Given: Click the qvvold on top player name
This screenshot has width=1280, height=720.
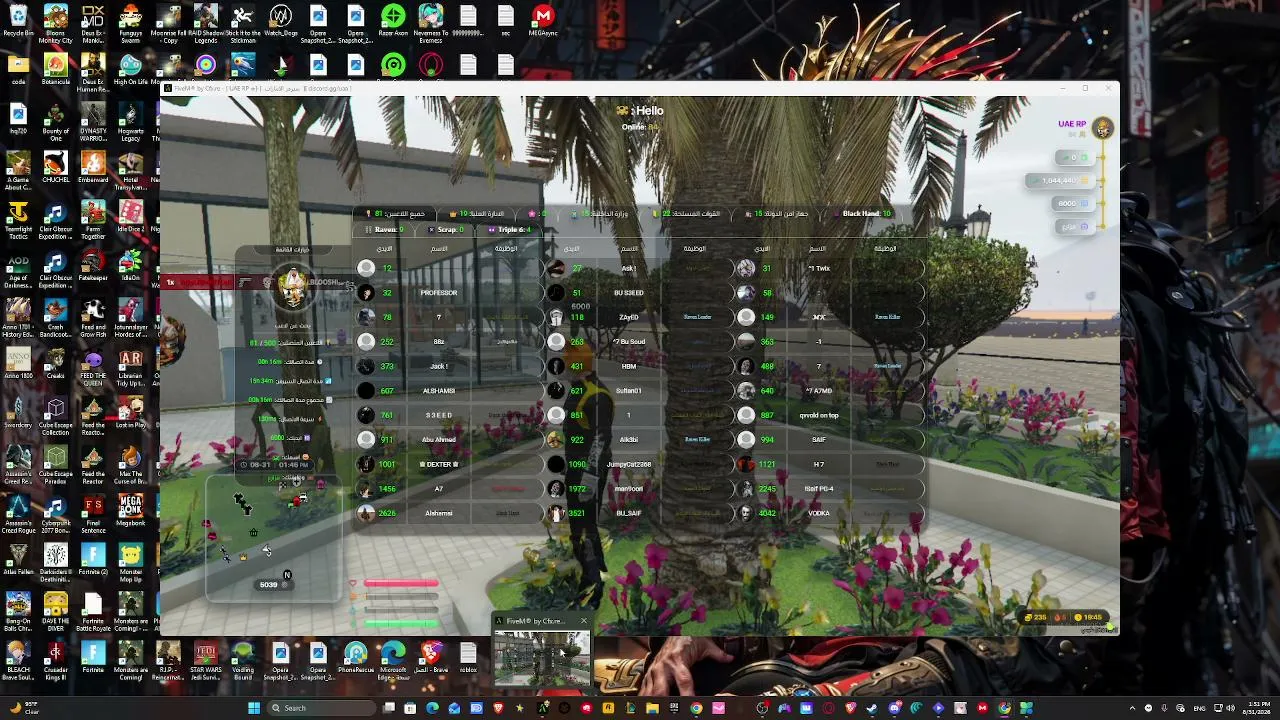Looking at the screenshot, I should [819, 415].
